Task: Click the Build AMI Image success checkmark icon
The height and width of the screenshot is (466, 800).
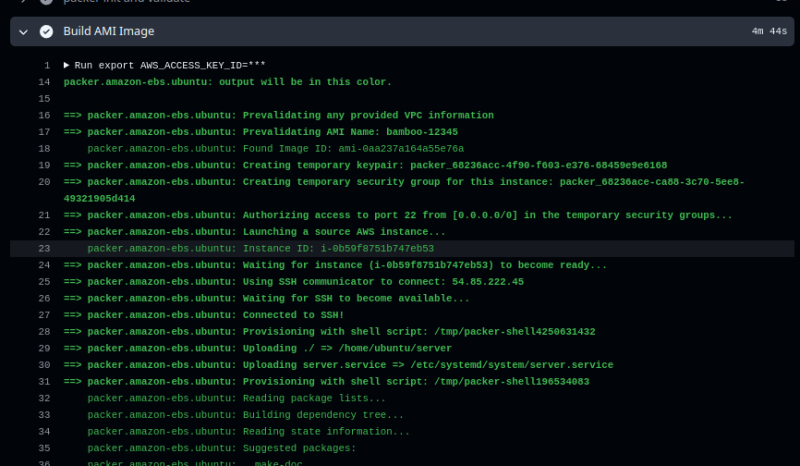Action: coord(46,32)
